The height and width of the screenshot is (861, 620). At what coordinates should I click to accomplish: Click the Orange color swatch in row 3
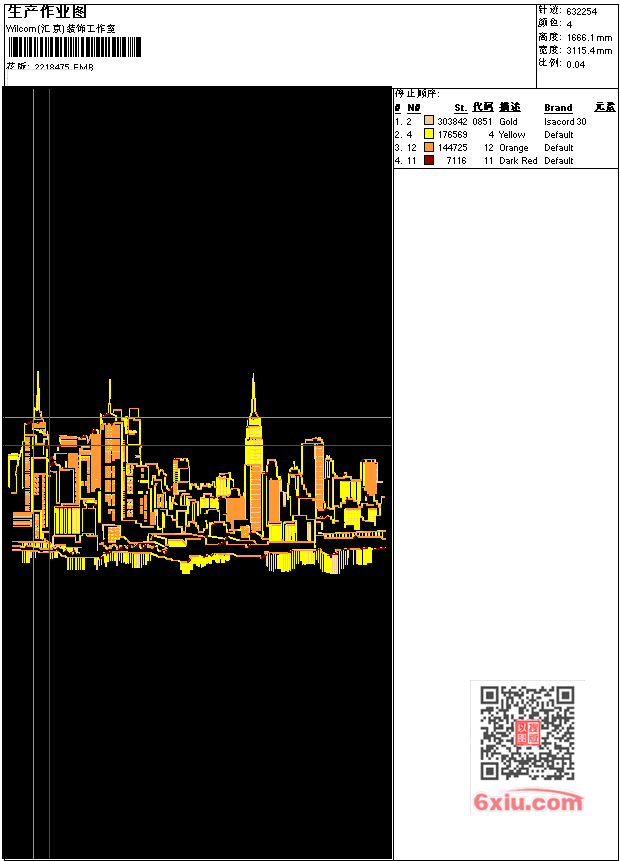point(429,147)
